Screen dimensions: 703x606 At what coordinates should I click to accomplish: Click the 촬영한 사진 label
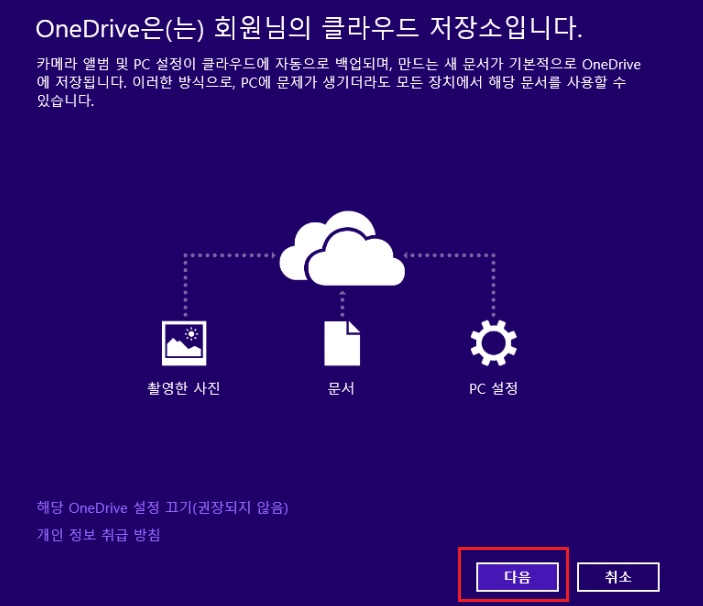pos(184,388)
